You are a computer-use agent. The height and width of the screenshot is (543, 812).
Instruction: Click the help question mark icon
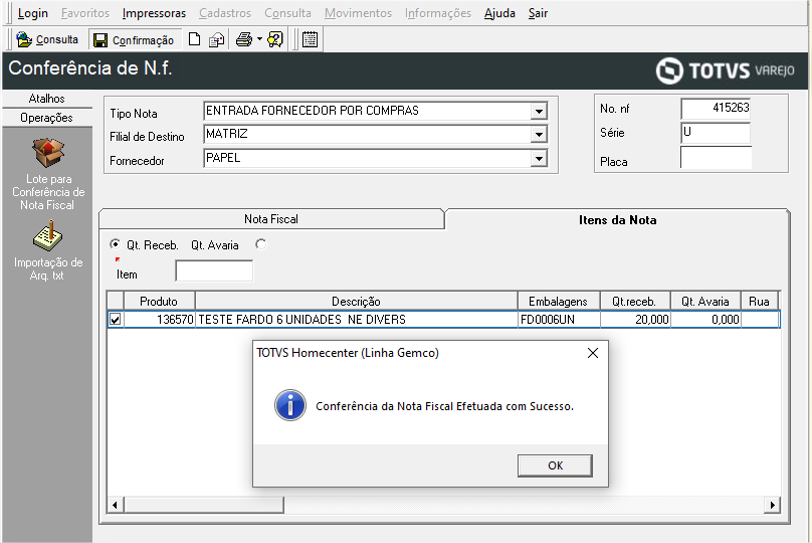tap(275, 39)
